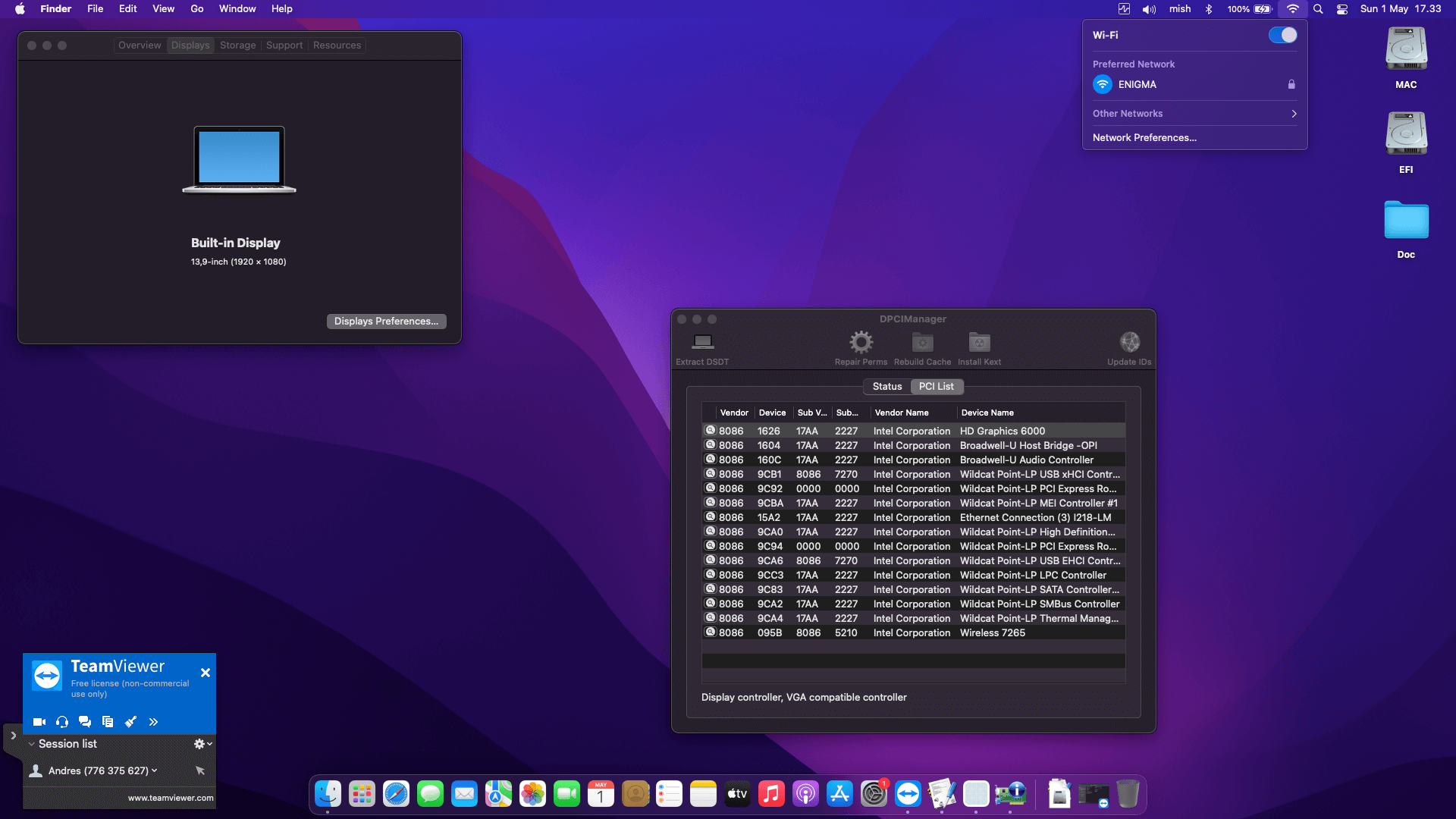Screen dimensions: 1456x819
Task: Click Displays Preferences... button
Action: tap(386, 322)
